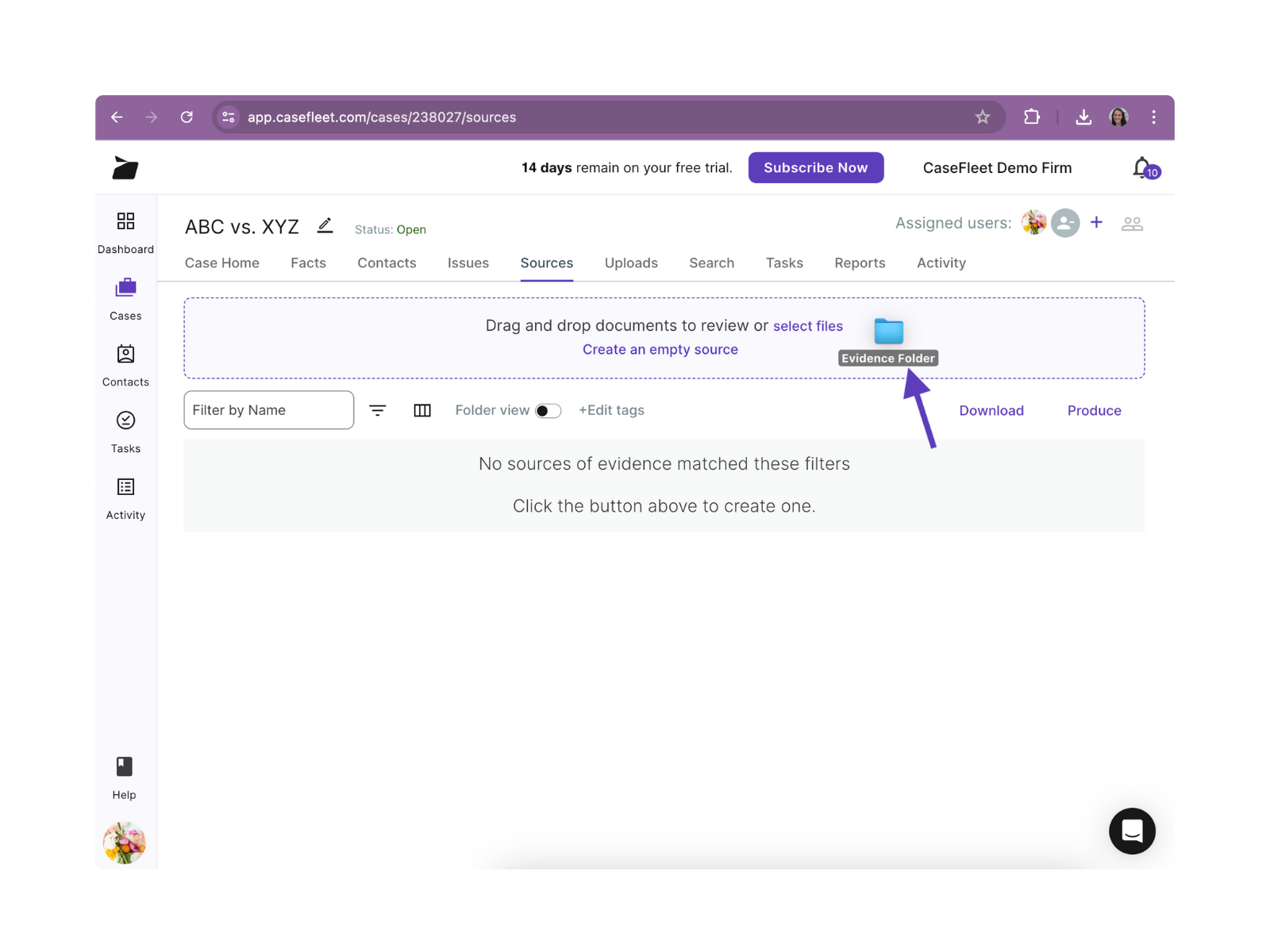Click the Open status label
The height and width of the screenshot is (952, 1270).
click(411, 229)
